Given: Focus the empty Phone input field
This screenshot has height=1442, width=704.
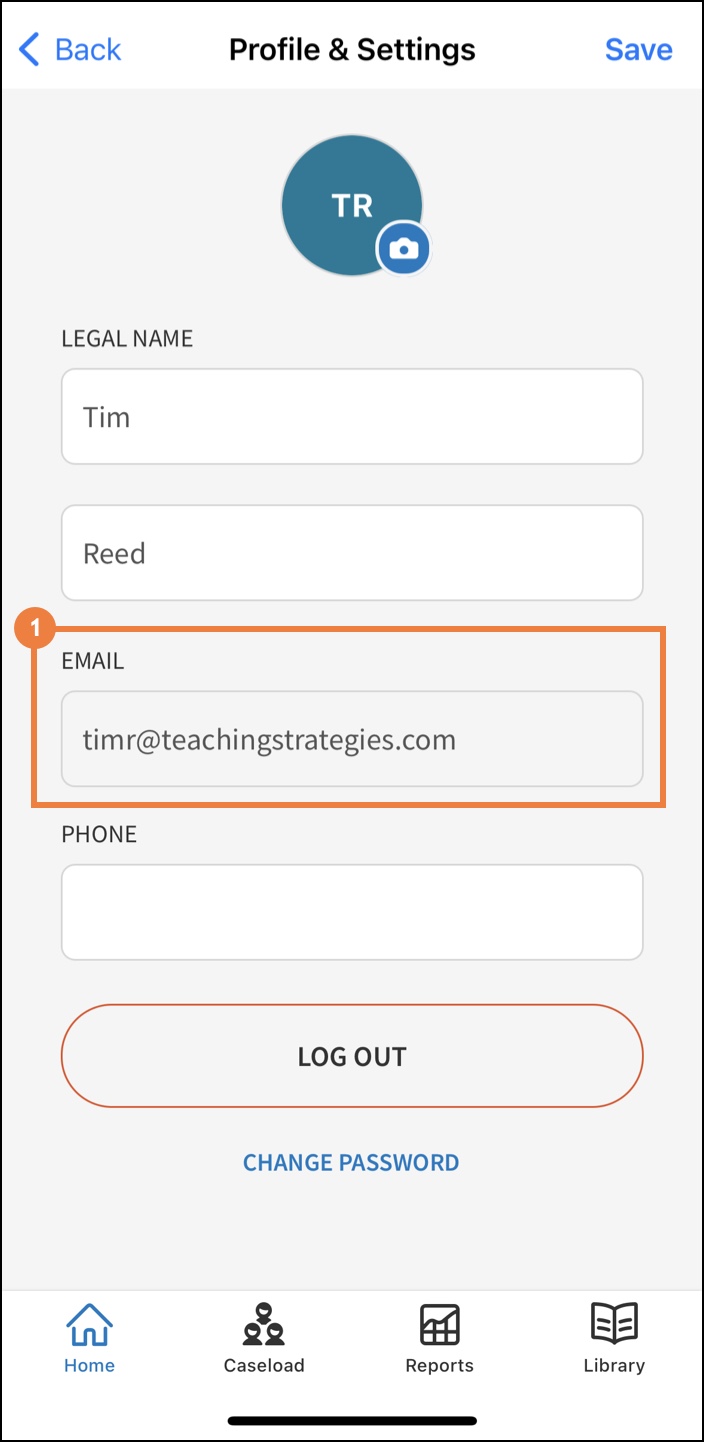Looking at the screenshot, I should (x=352, y=912).
